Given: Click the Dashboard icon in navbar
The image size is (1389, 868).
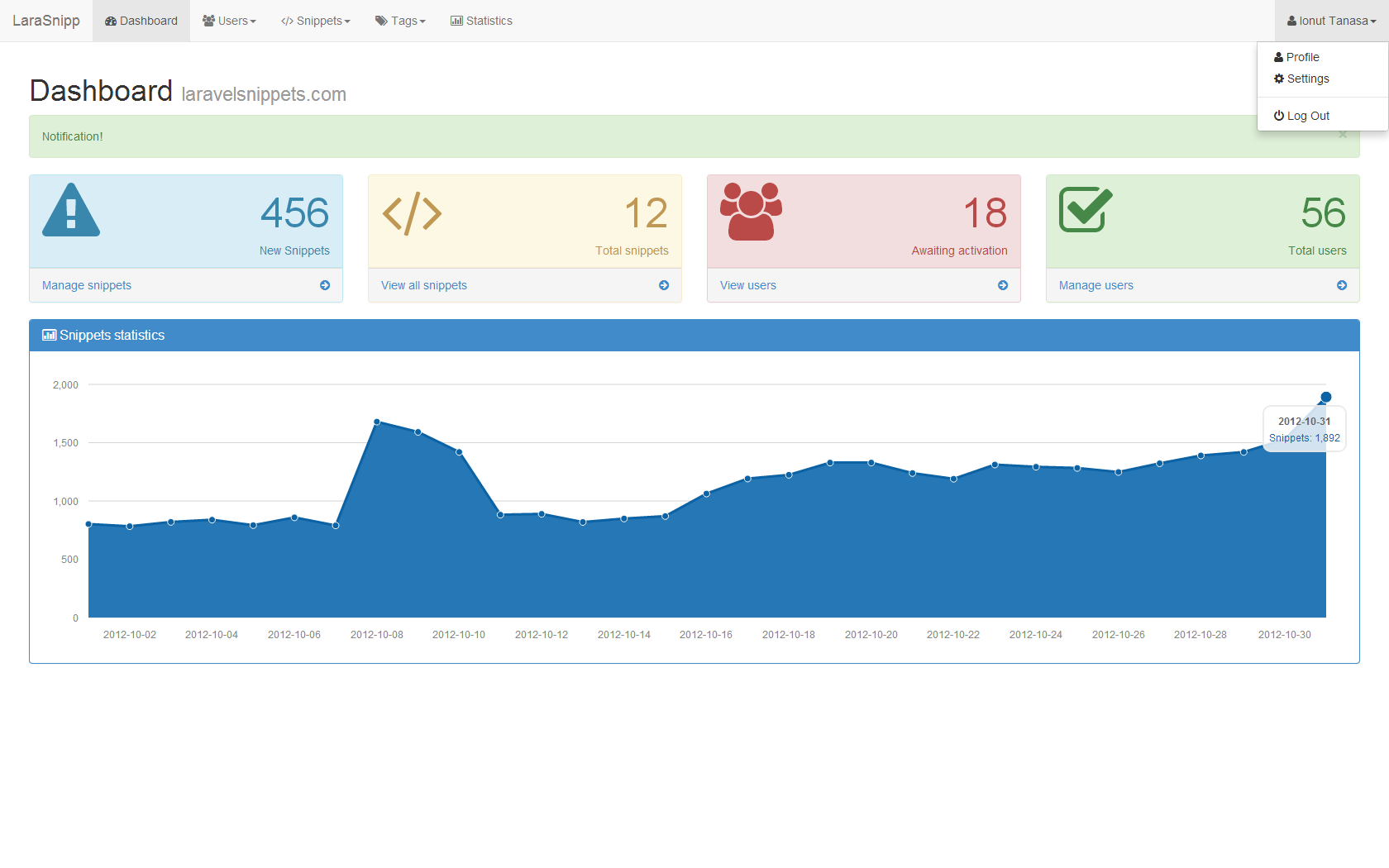Looking at the screenshot, I should point(111,21).
